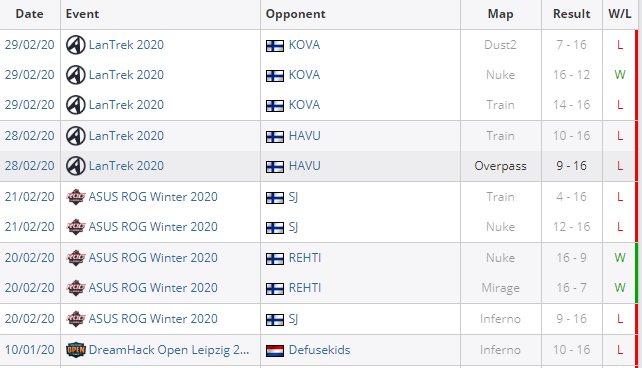The image size is (642, 368).
Task: Sort the table by the Date column header
Action: 29,14
